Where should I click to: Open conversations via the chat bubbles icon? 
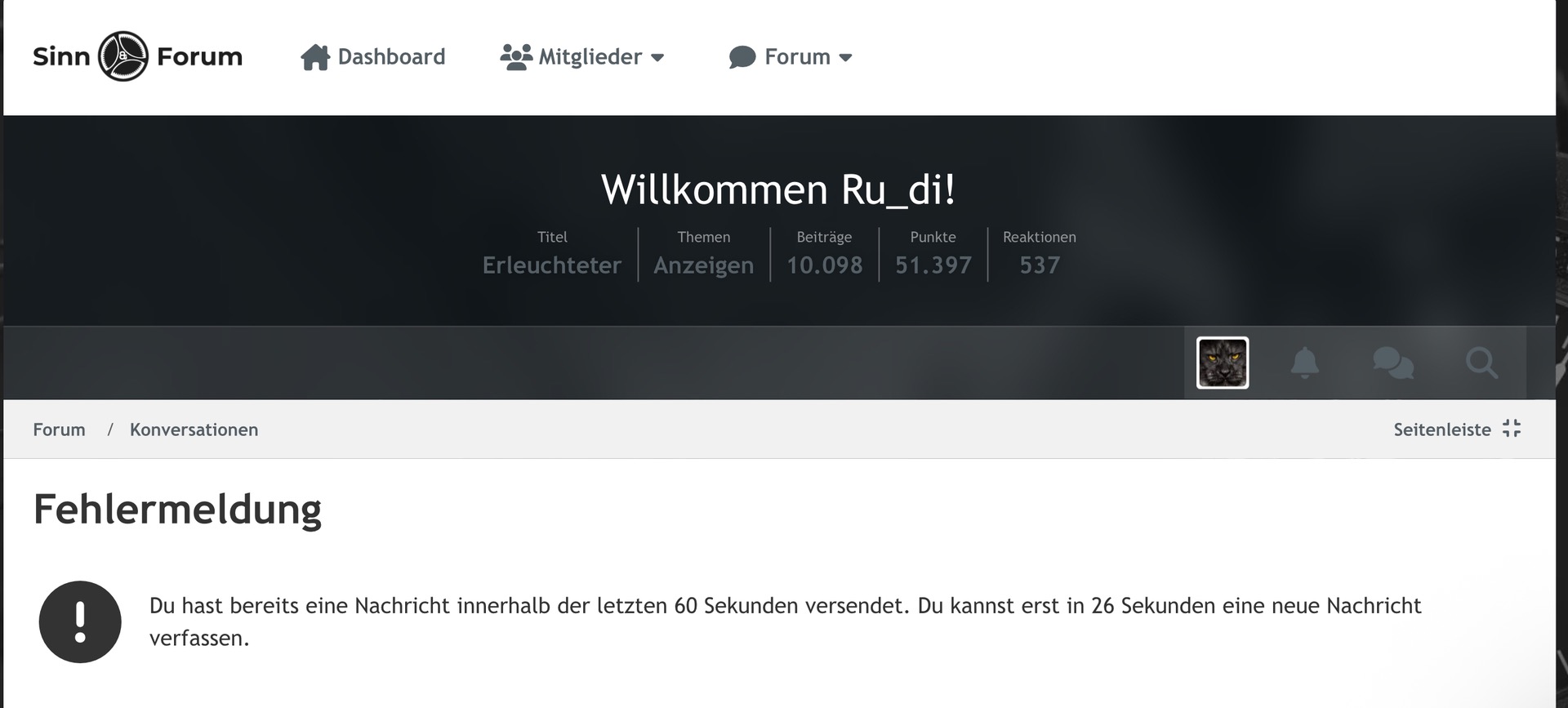tap(1393, 363)
